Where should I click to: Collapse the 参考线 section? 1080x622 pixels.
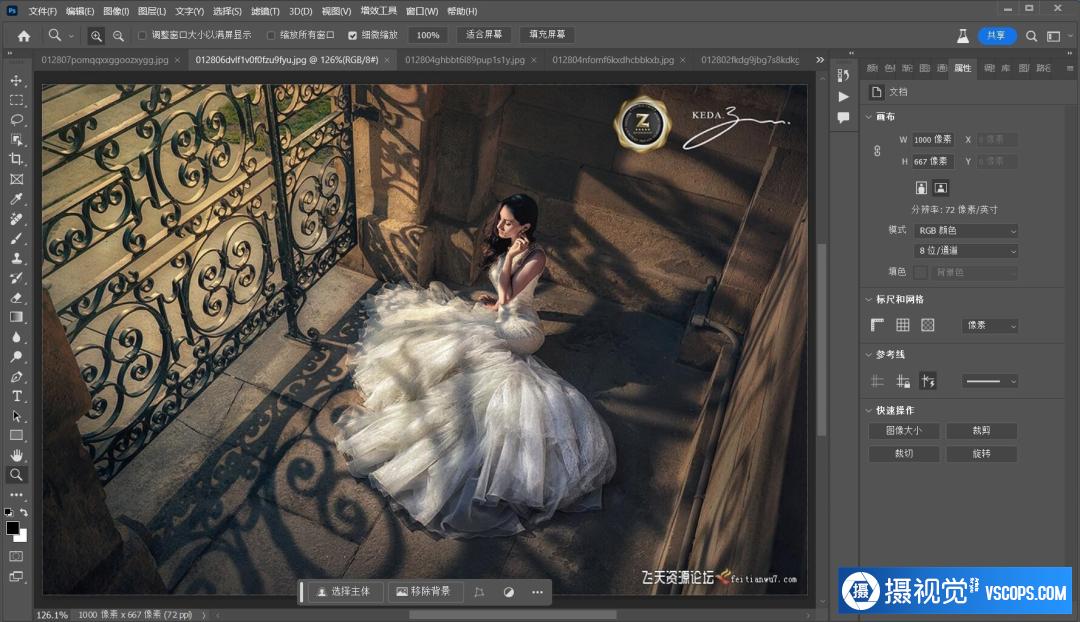(869, 355)
